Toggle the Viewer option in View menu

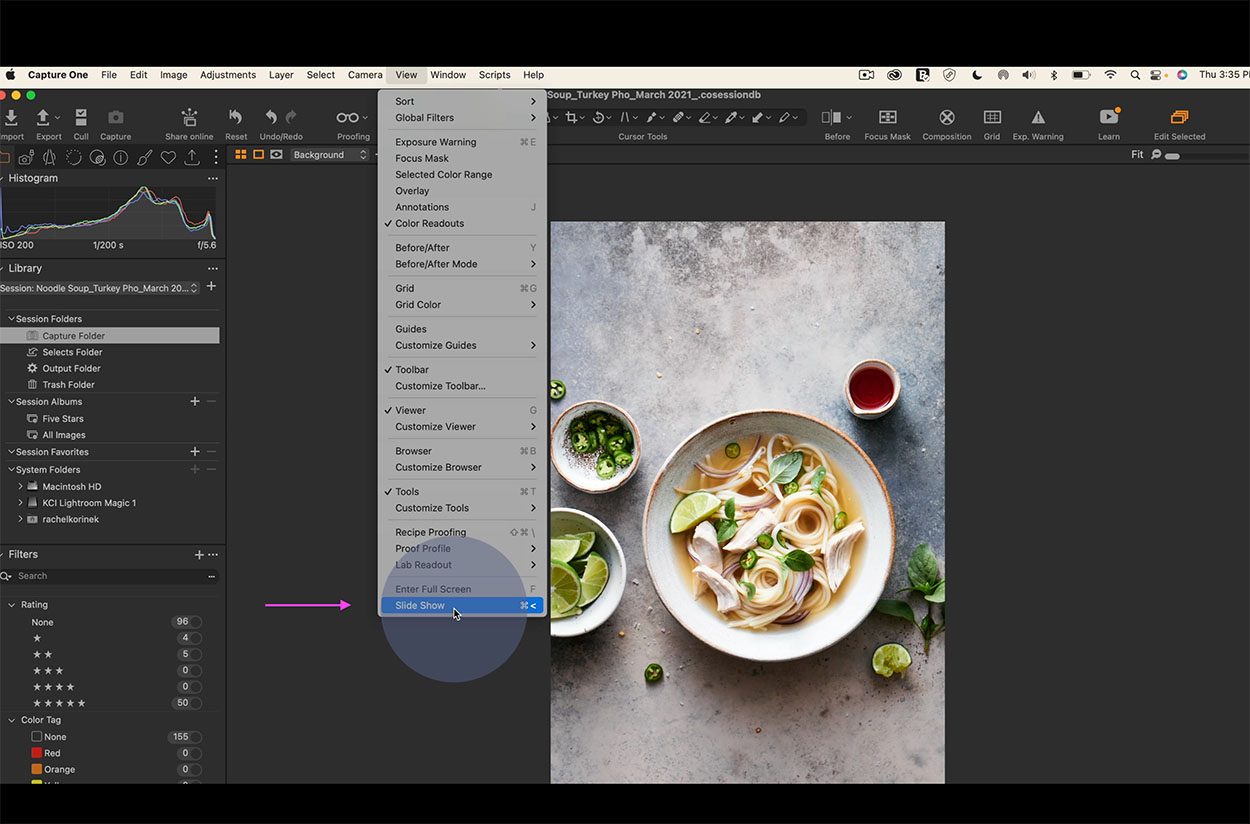point(410,410)
